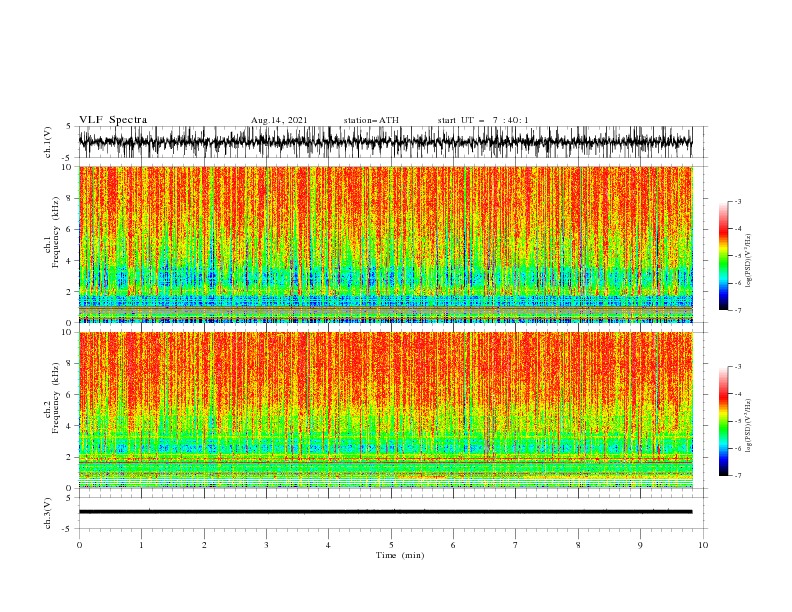Click the ch.1 spectrogram color bar
Viewport: 792px width, 612px height.
pyautogui.click(x=723, y=256)
